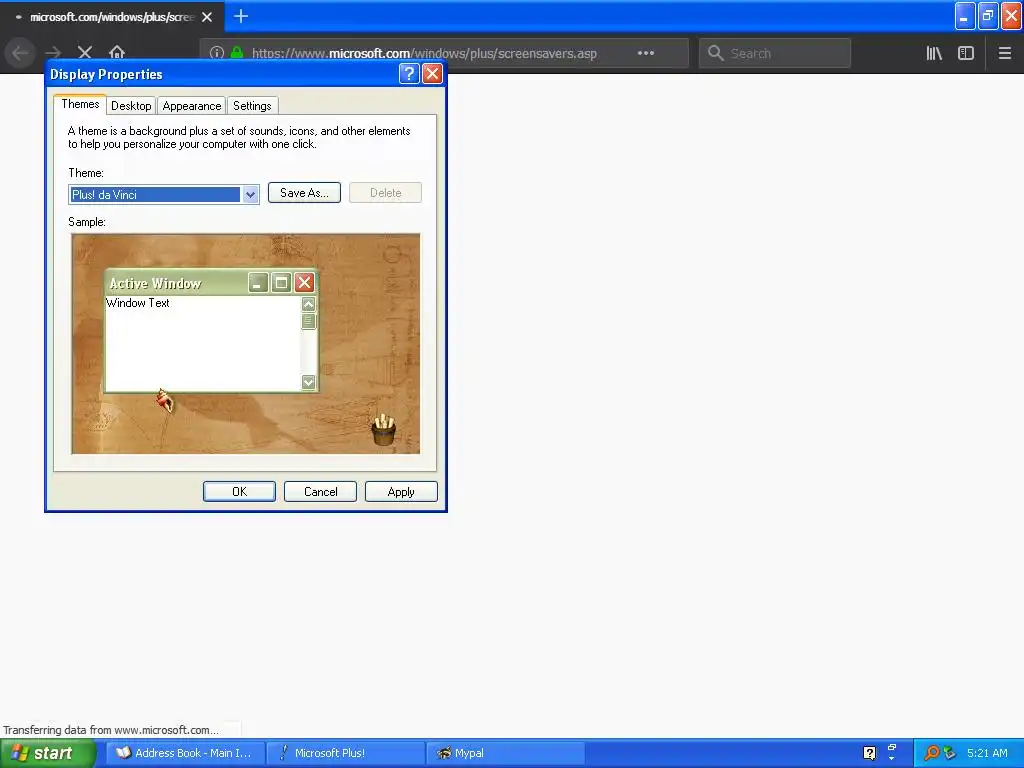Click the help question icon in taskbar

pyautogui.click(x=869, y=753)
